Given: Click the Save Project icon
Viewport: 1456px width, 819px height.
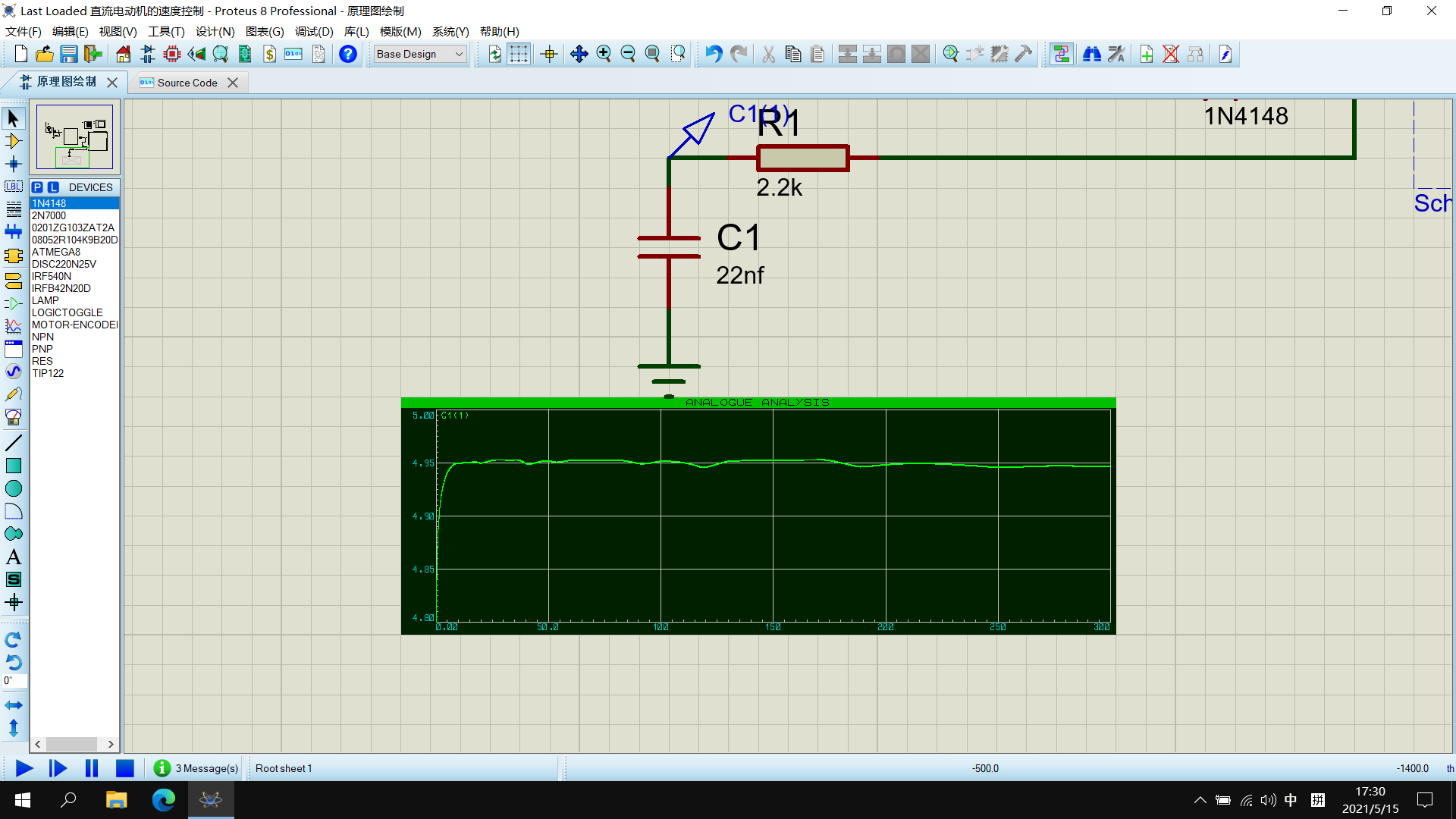Looking at the screenshot, I should click(x=69, y=54).
